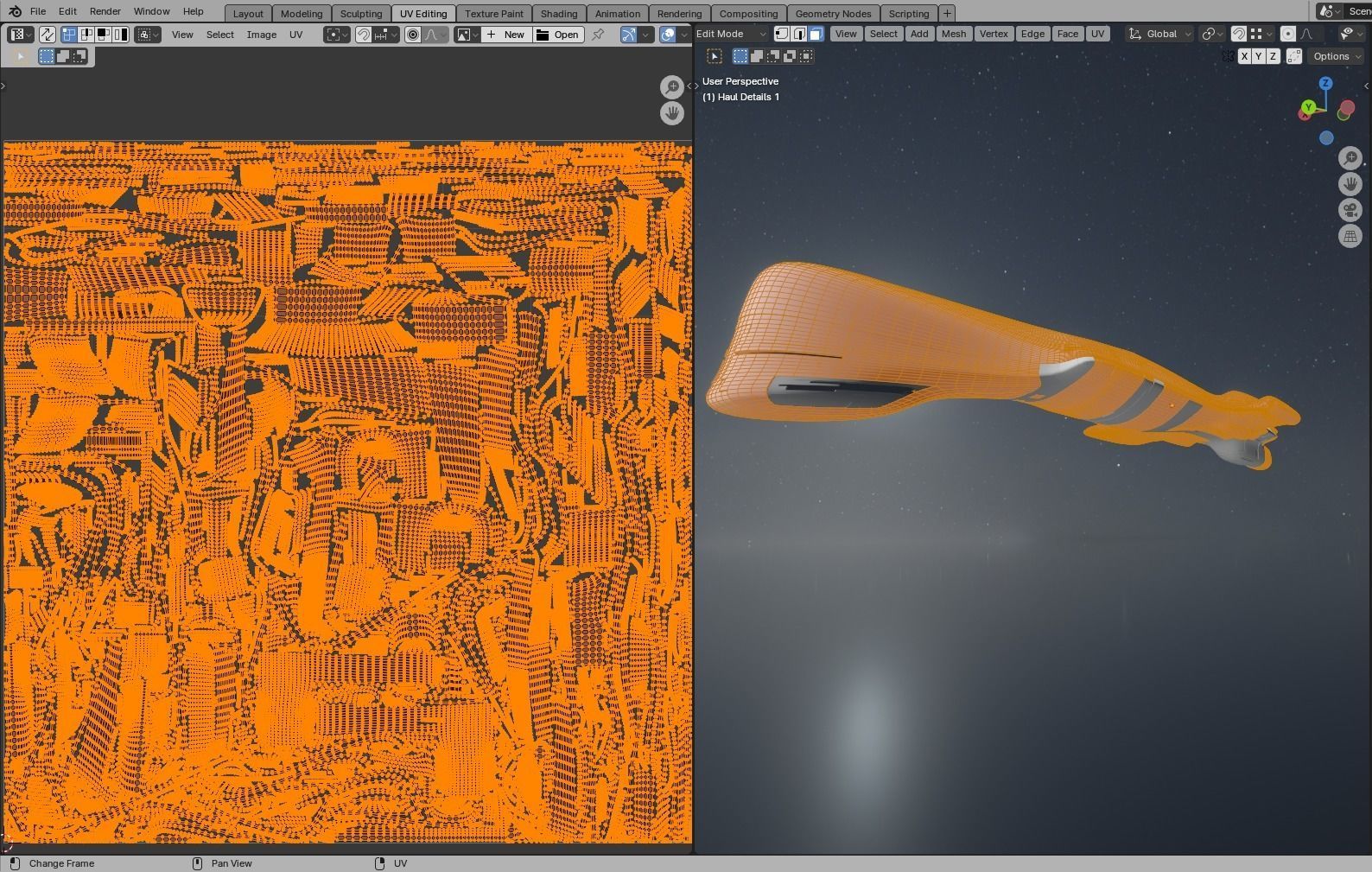The image size is (1372, 872).
Task: Switch to the Geometry Nodes workspace tab
Action: [833, 14]
